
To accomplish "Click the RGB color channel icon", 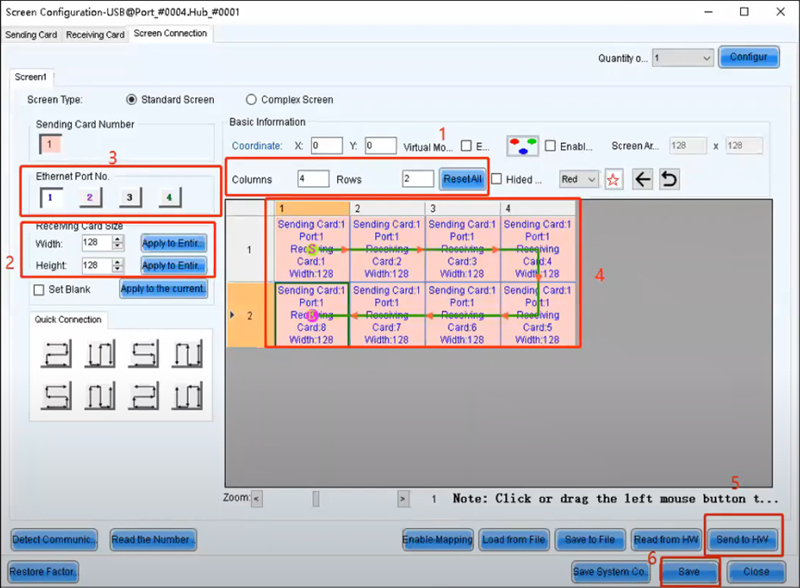I will [523, 144].
